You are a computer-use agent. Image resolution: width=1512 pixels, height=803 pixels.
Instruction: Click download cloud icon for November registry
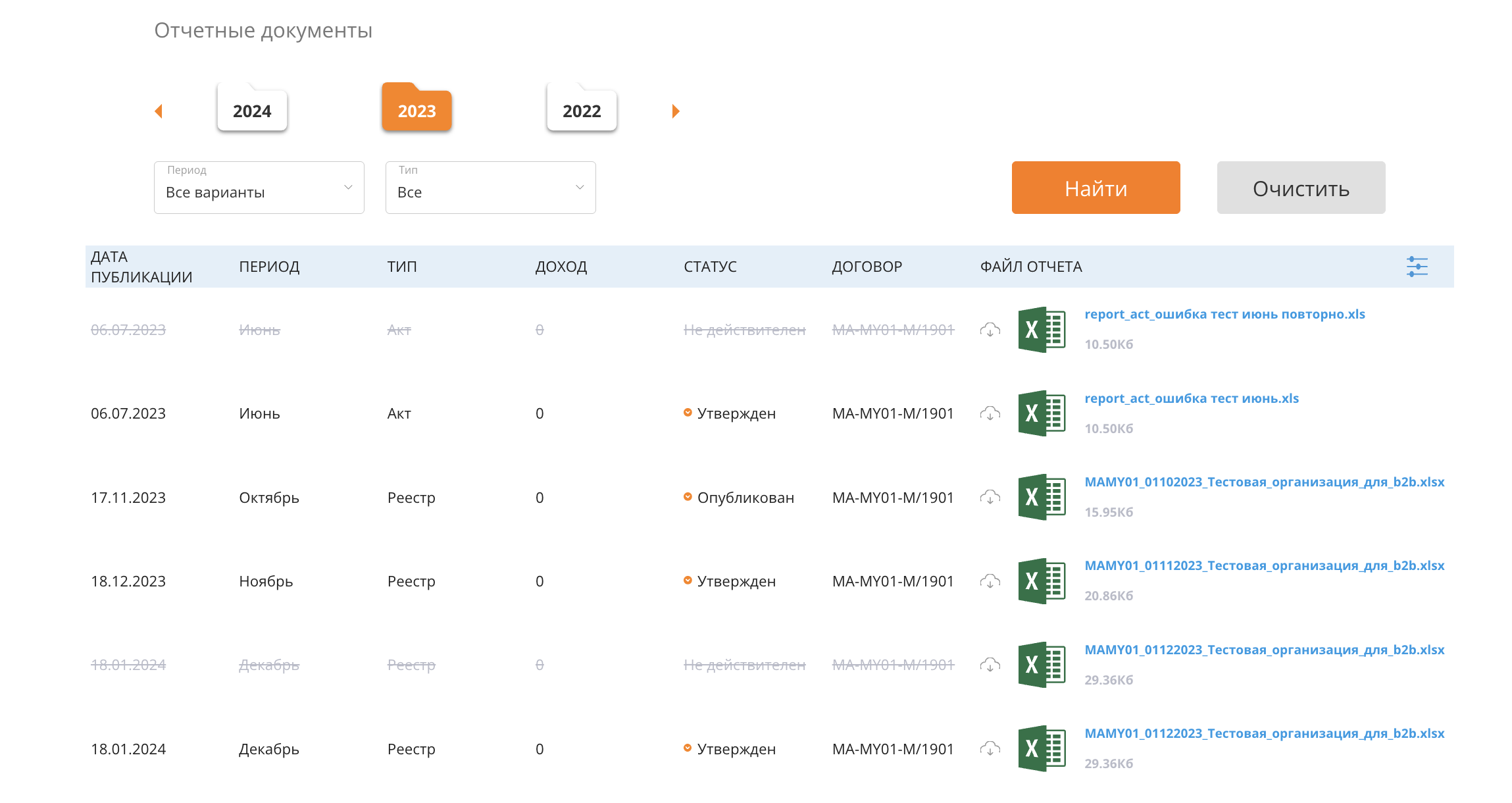click(x=990, y=581)
